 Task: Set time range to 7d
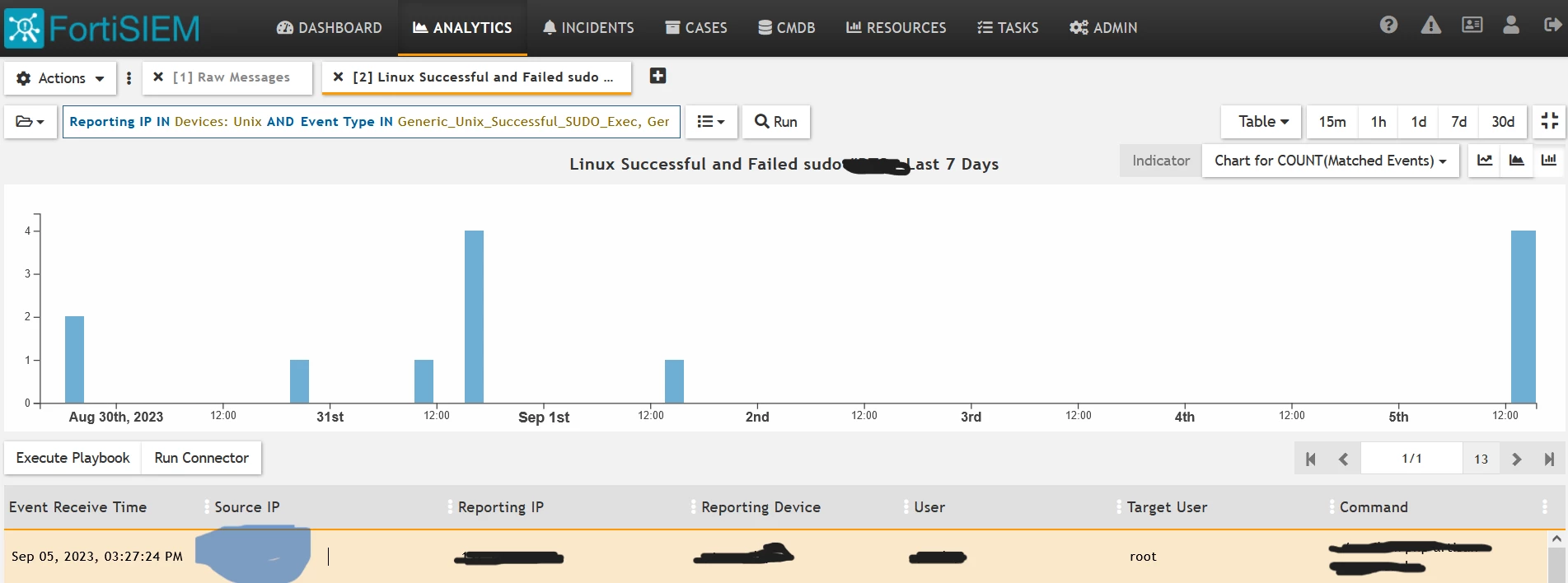pyautogui.click(x=1459, y=122)
